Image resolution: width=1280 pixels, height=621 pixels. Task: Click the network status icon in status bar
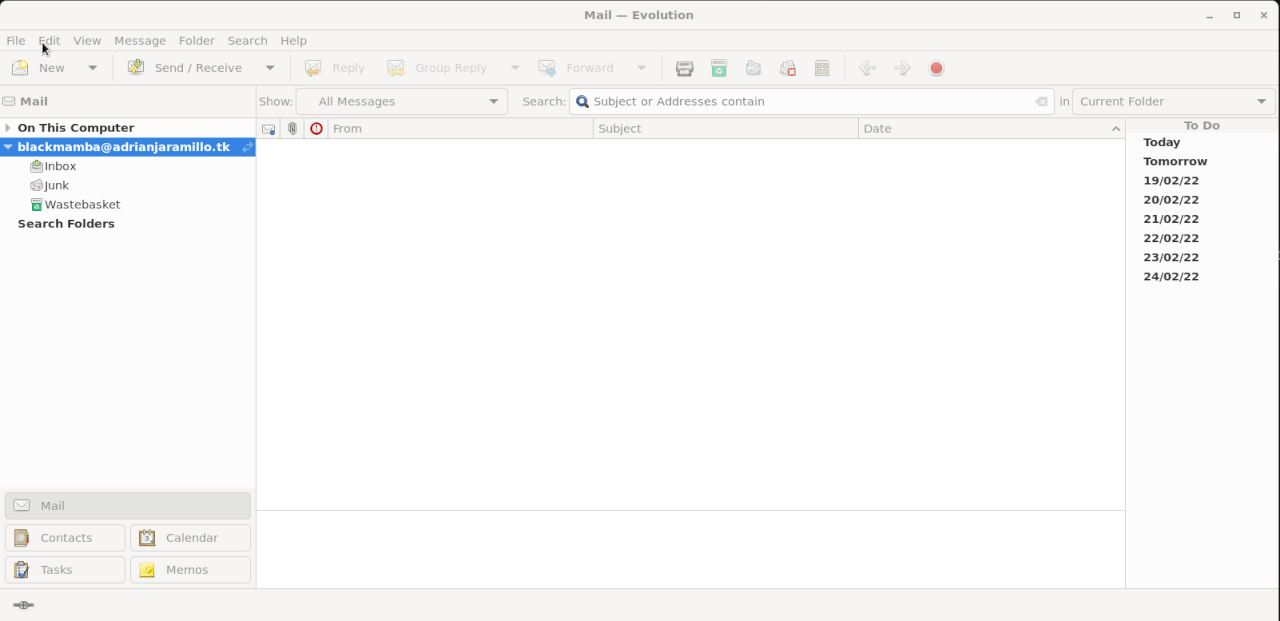[23, 605]
